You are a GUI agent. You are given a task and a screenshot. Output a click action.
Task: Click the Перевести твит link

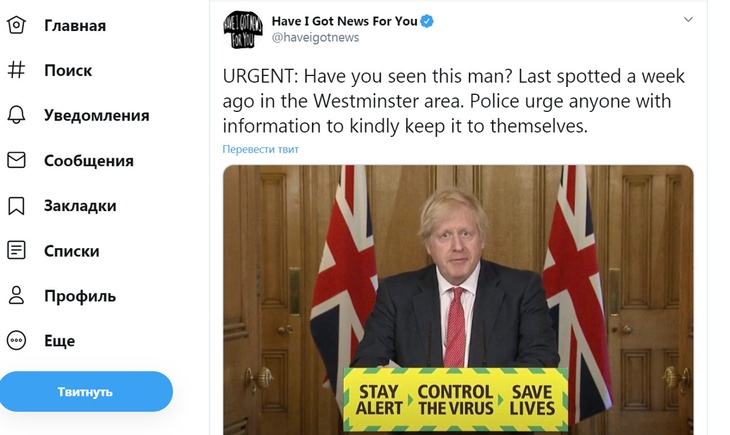(x=260, y=149)
